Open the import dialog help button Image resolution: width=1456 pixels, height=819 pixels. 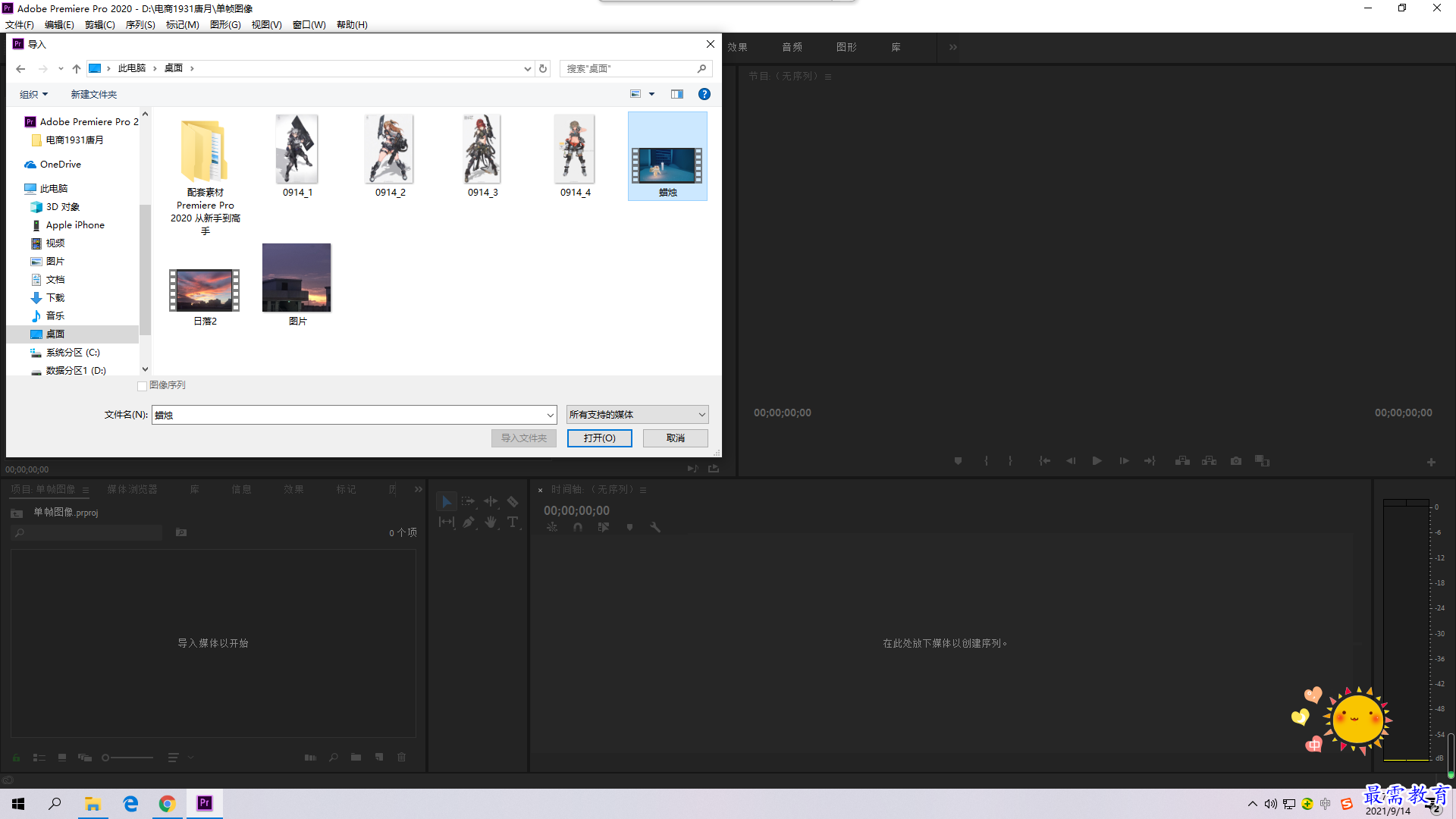[704, 94]
